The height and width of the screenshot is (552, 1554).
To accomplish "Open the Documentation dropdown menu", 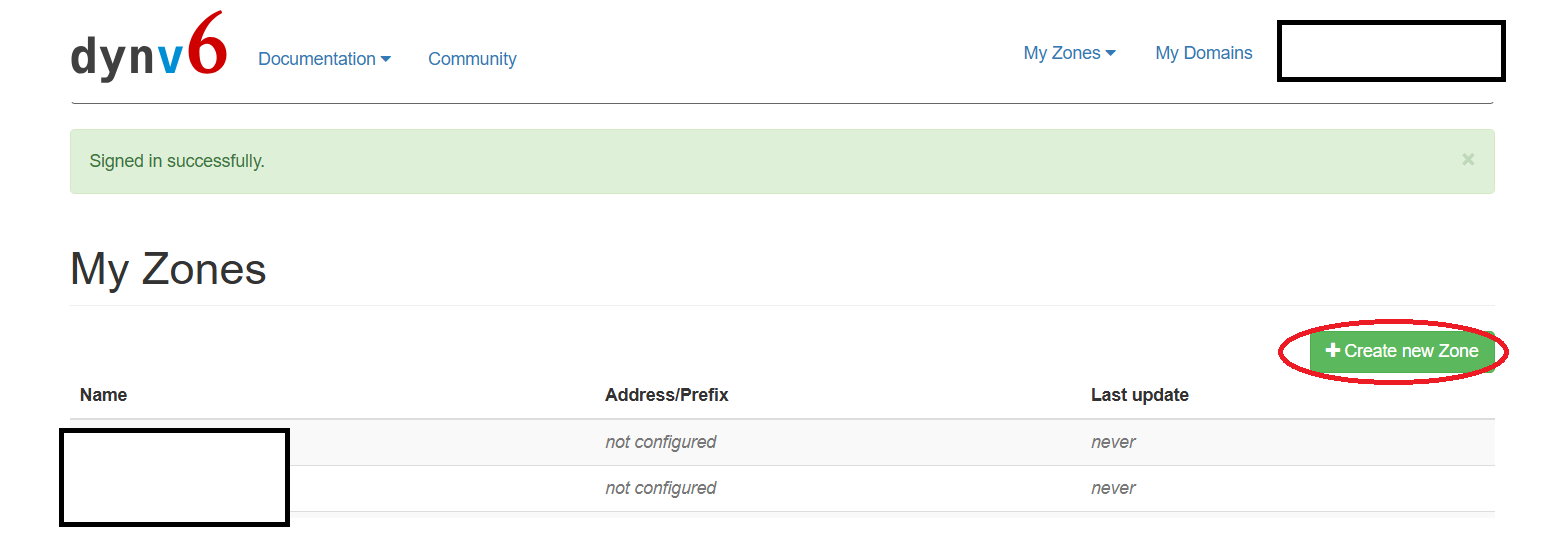I will point(324,59).
